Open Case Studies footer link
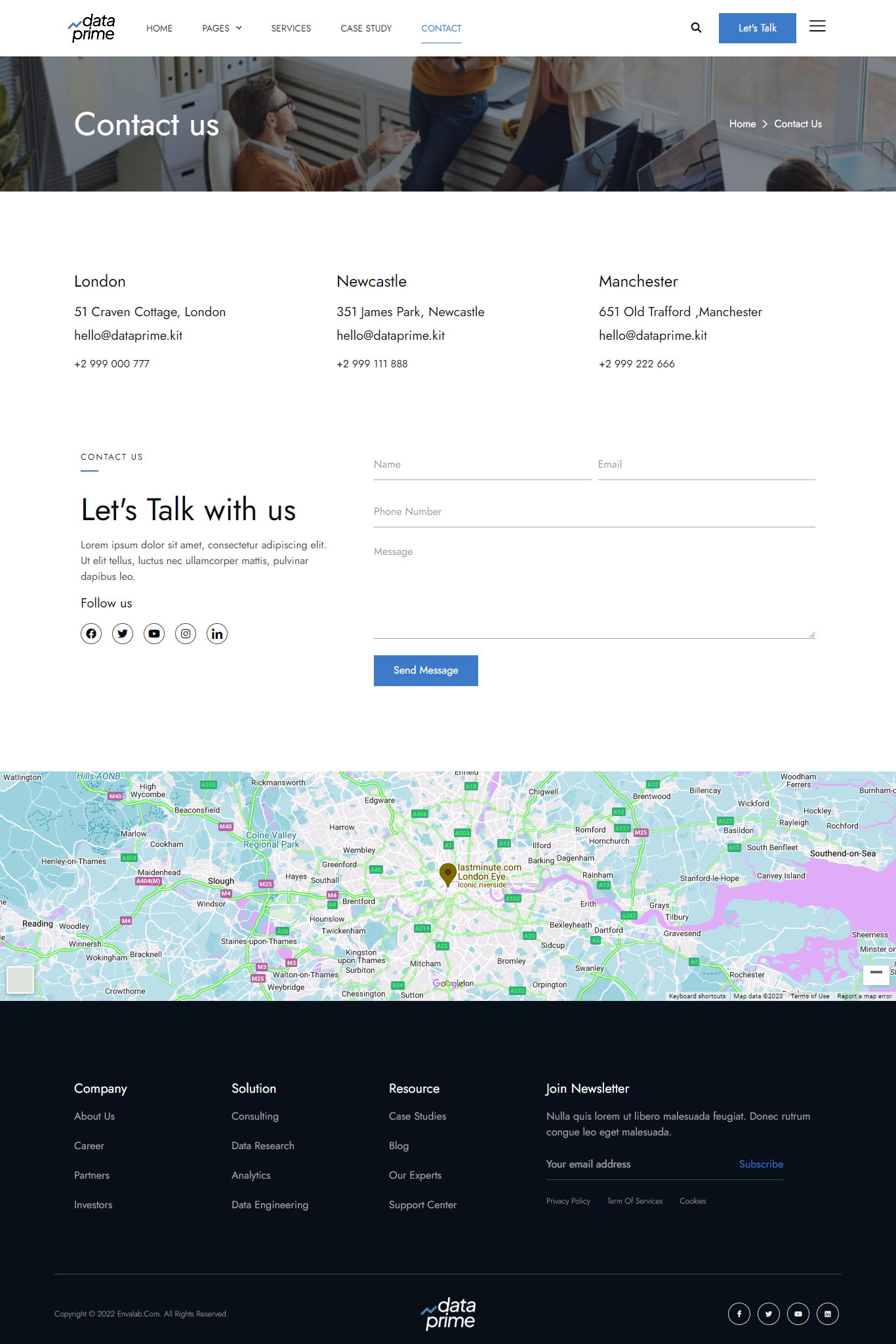Screen dimensions: 896x1344 click(418, 1116)
